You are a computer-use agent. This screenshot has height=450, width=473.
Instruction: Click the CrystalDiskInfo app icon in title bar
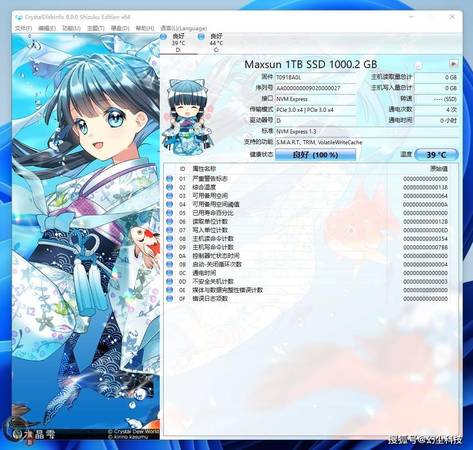click(x=19, y=17)
